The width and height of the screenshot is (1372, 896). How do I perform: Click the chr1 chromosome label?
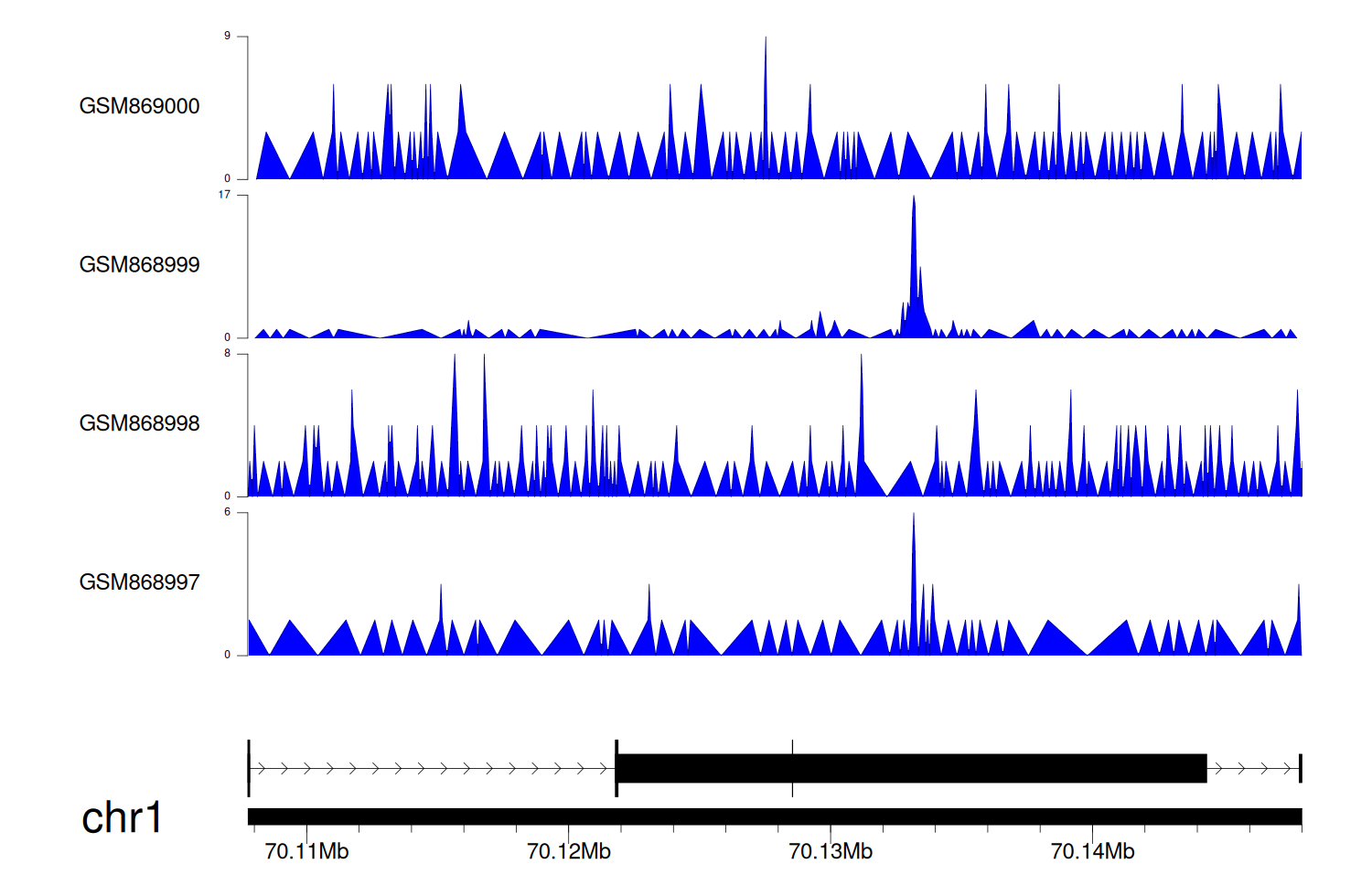pos(122,817)
